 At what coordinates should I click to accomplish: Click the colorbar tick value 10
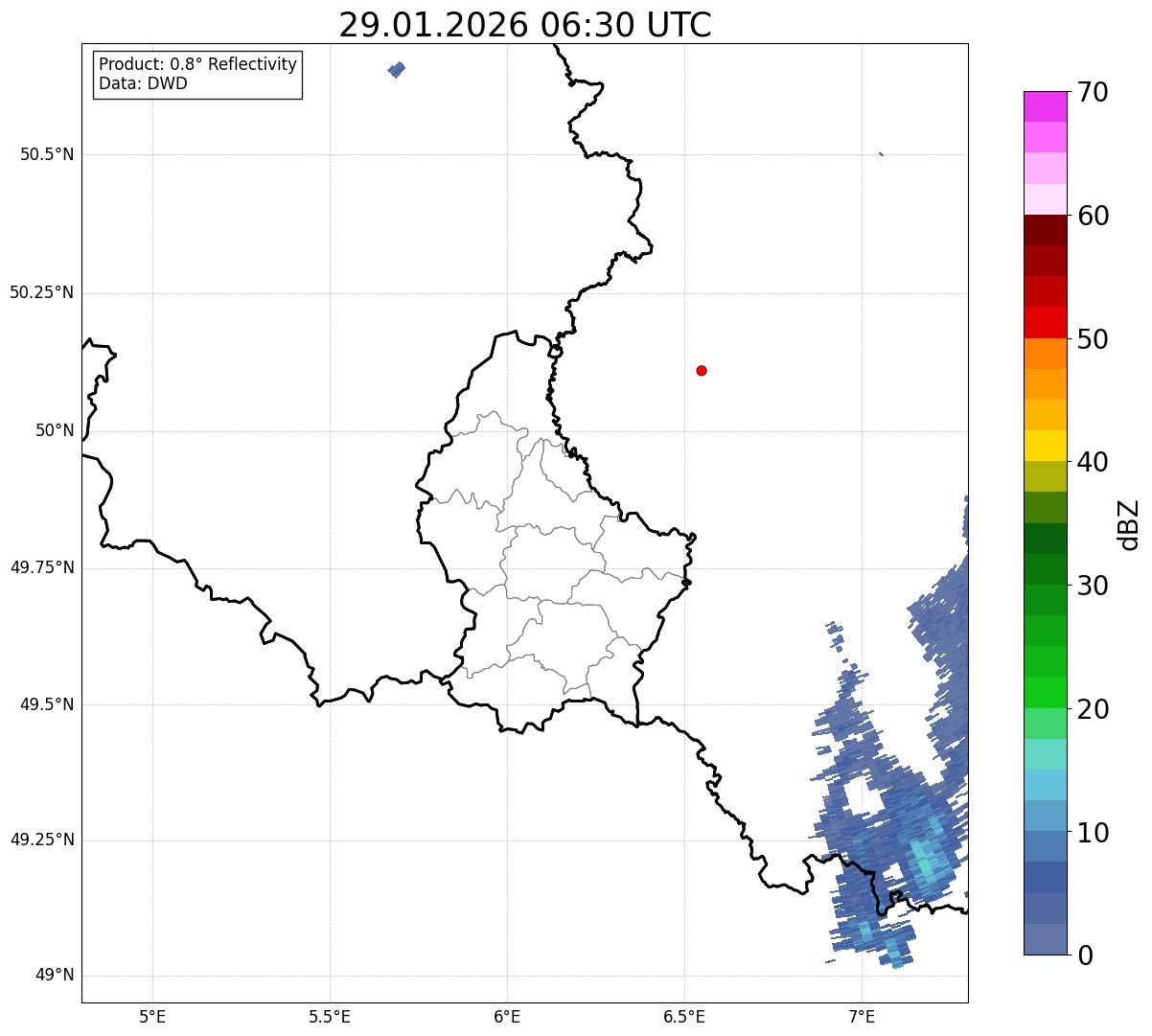[x=1094, y=833]
